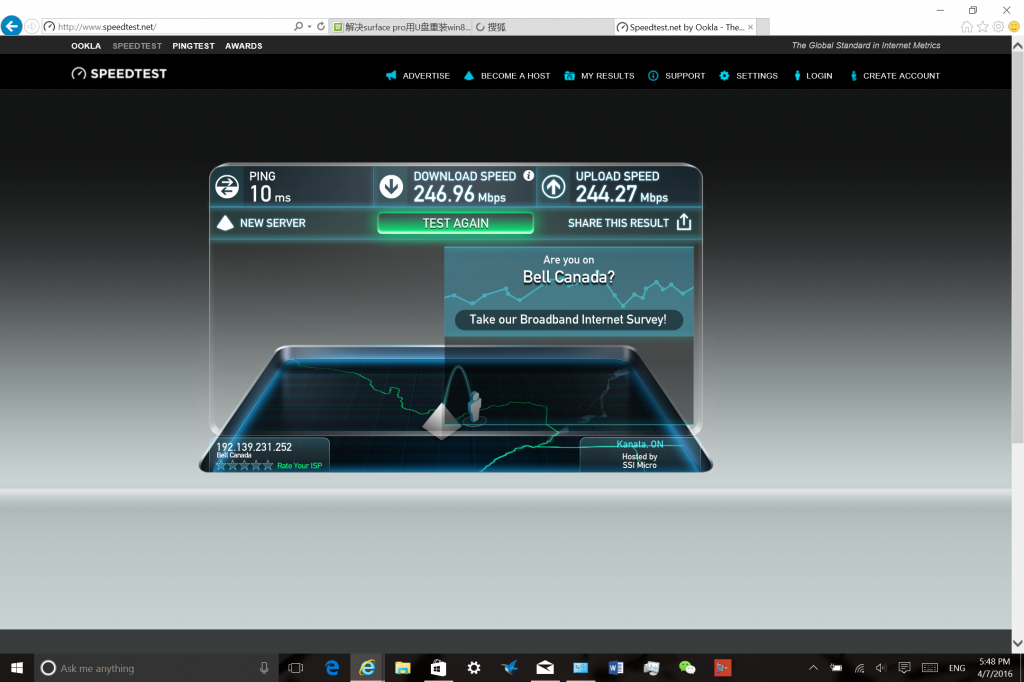1024x682 pixels.
Task: Click the battery tray icon
Action: click(836, 668)
